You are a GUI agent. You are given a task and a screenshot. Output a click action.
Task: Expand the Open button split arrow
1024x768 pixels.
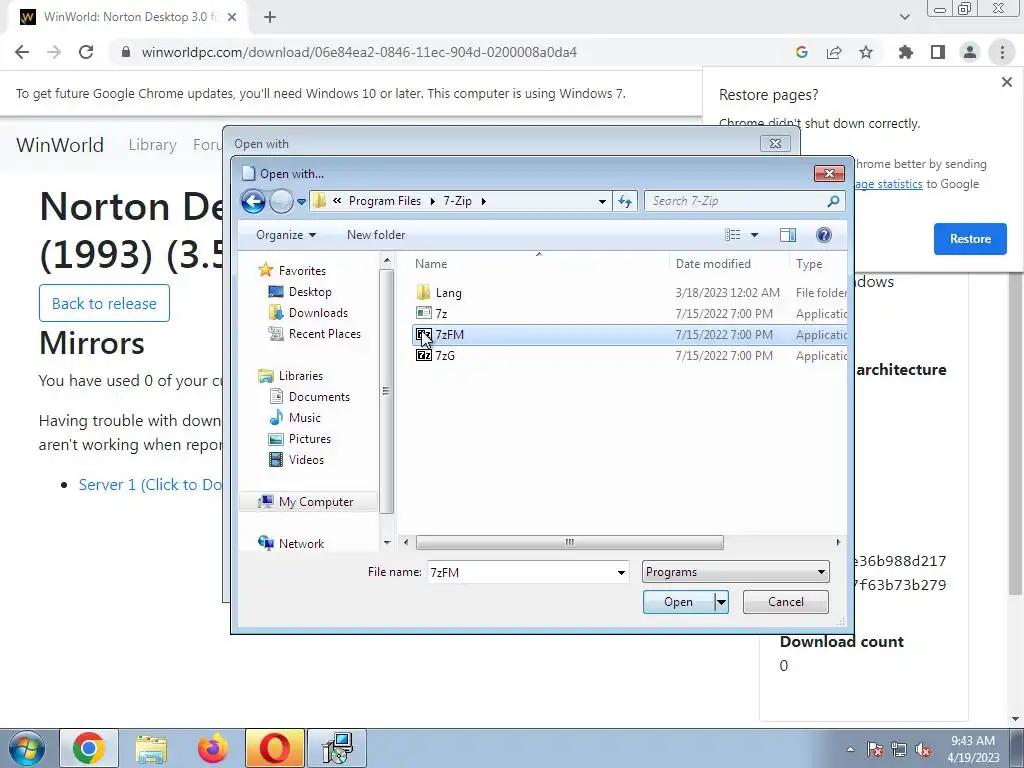tap(722, 602)
